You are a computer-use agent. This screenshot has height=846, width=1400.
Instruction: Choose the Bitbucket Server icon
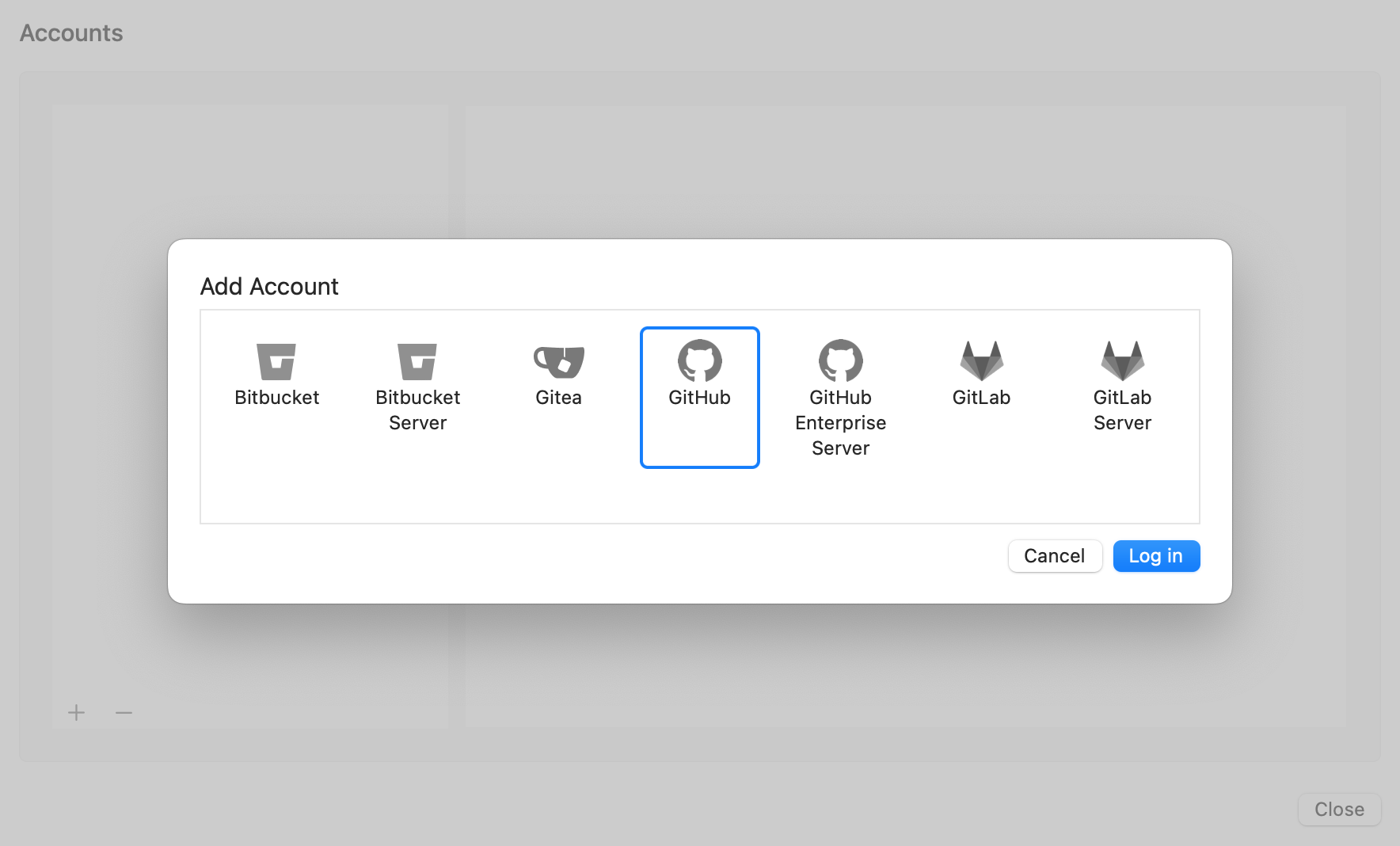click(x=417, y=362)
